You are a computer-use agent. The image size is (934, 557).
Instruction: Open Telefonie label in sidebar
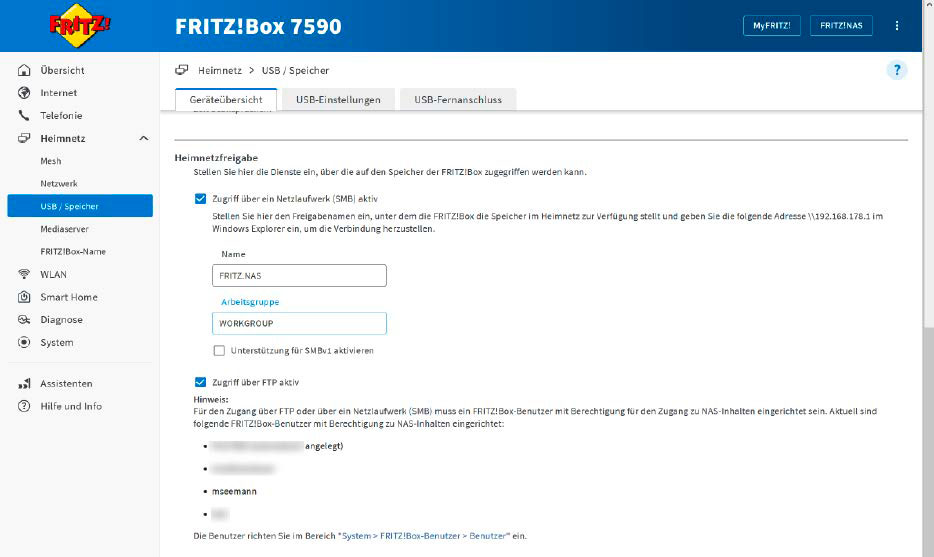point(61,116)
